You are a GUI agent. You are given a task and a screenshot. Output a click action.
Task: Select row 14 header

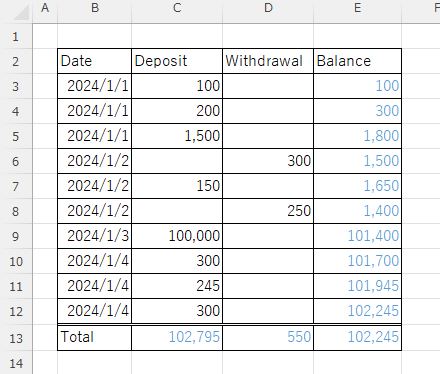16,363
